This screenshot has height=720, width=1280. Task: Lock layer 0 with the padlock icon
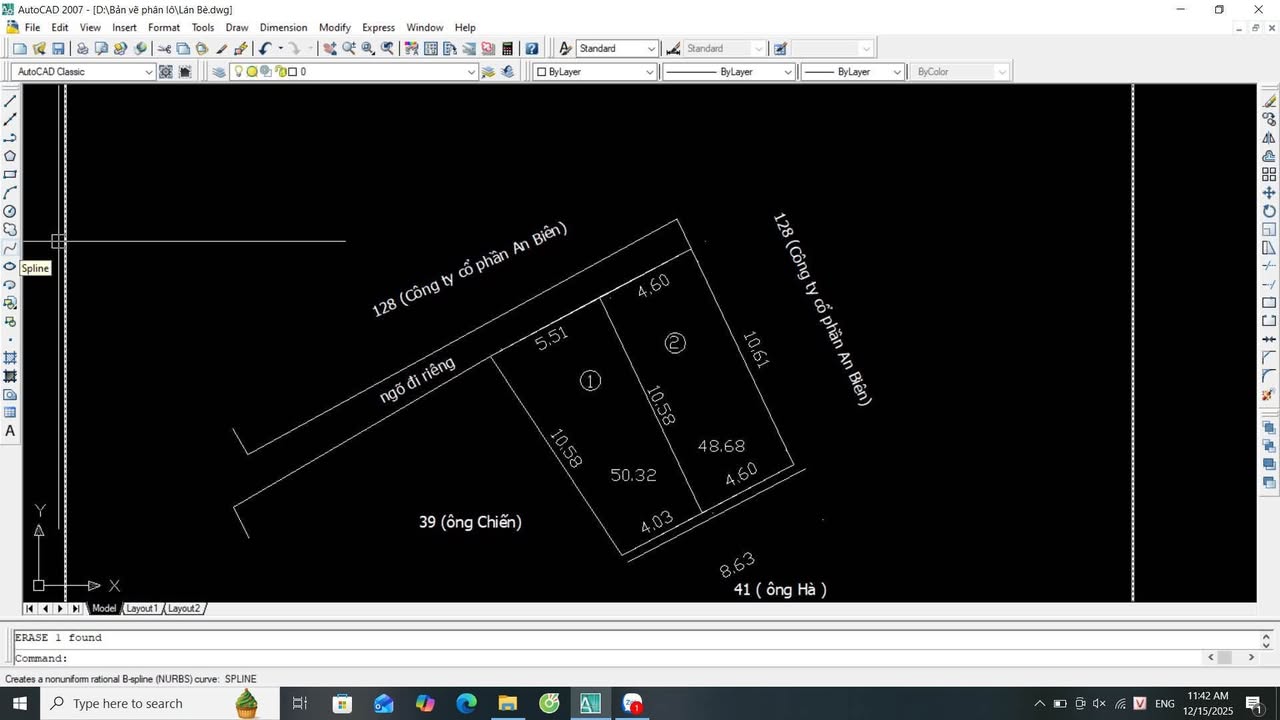pyautogui.click(x=281, y=71)
